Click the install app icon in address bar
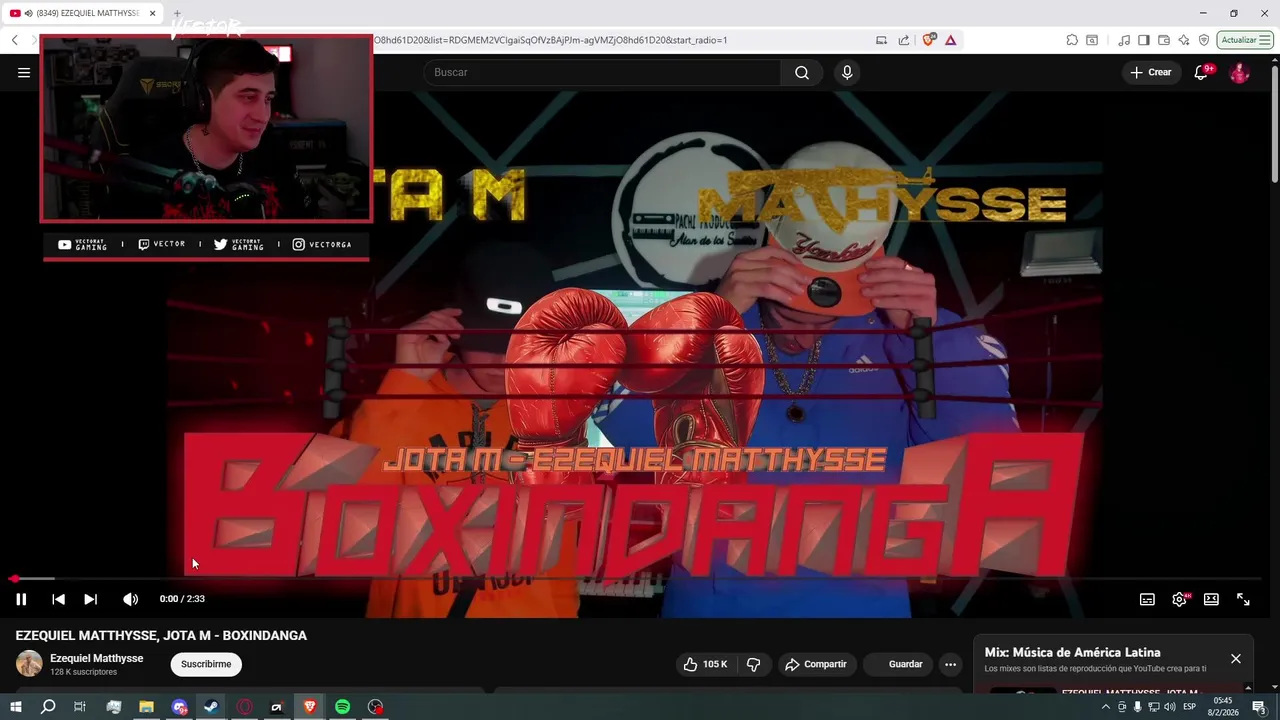The width and height of the screenshot is (1280, 720). tap(881, 40)
